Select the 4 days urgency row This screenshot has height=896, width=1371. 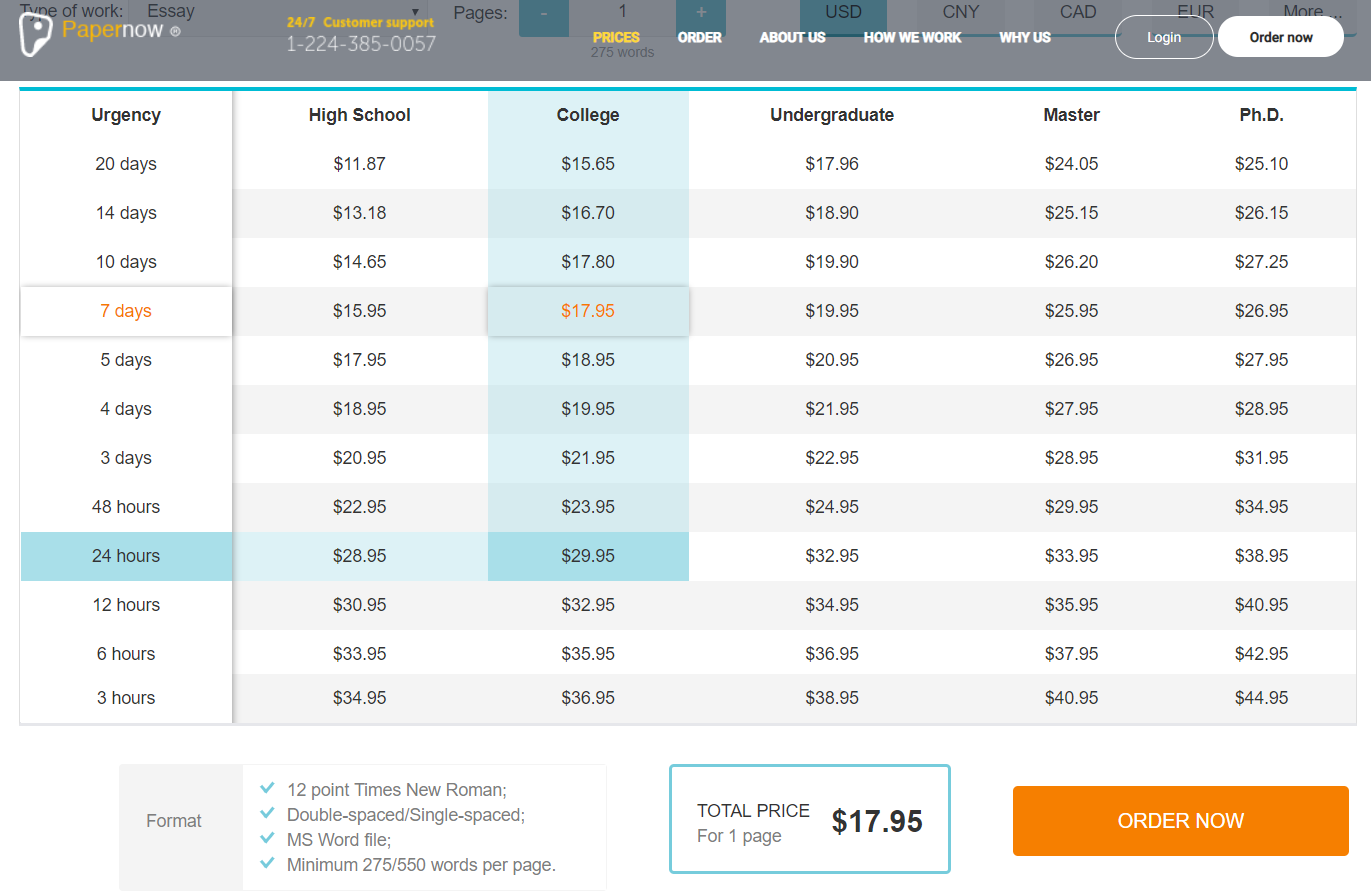tap(126, 409)
